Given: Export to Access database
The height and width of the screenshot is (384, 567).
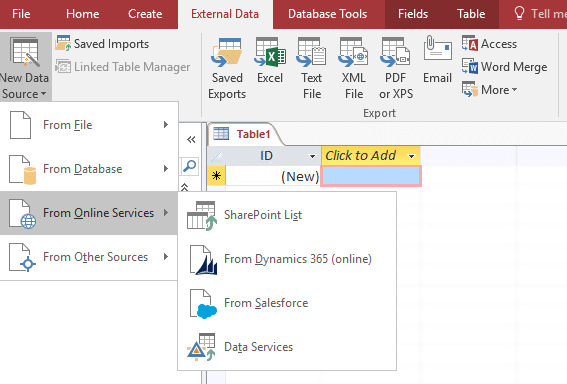Looking at the screenshot, I should pyautogui.click(x=489, y=44).
